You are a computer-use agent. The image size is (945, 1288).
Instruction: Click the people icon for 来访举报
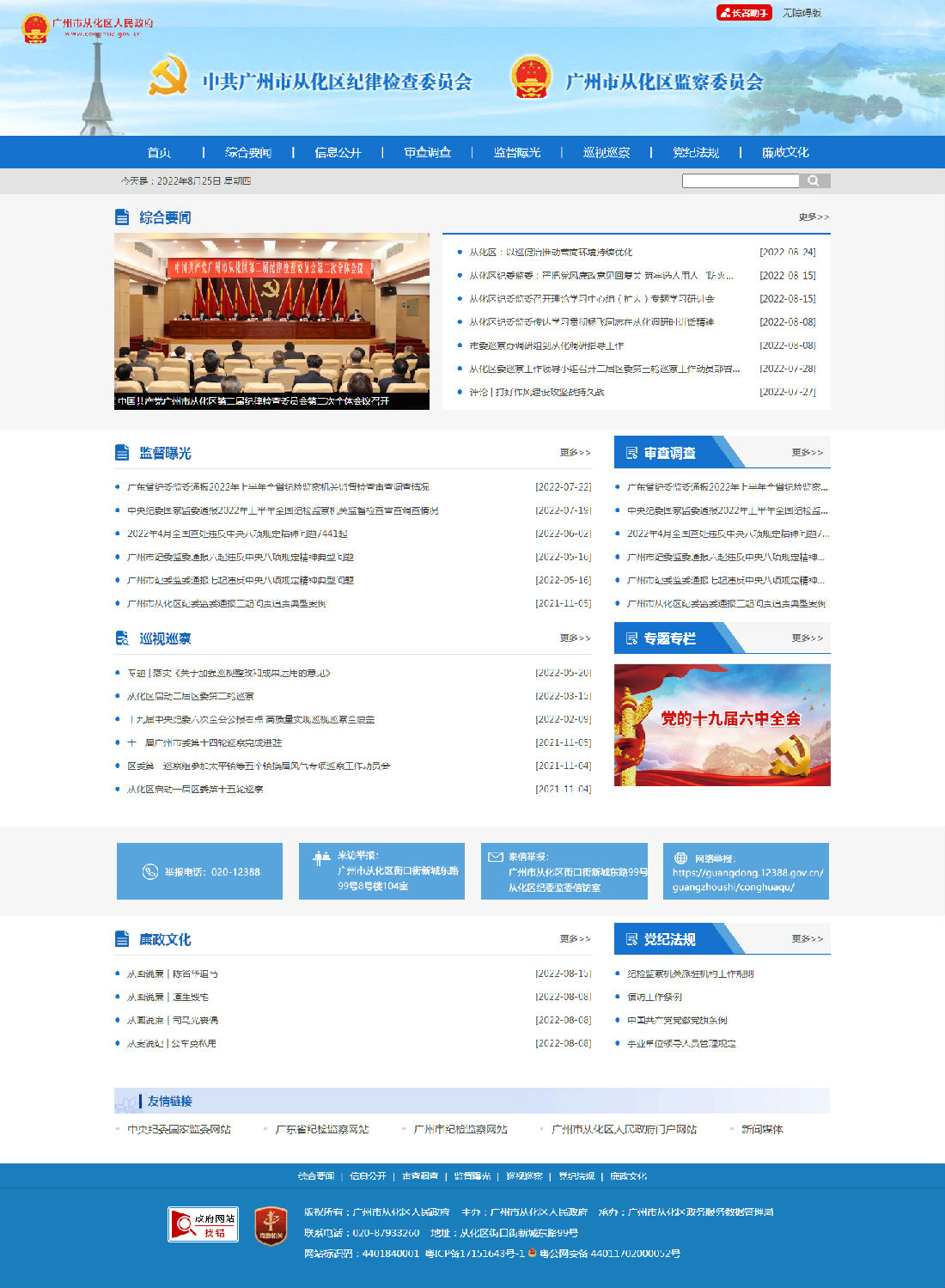pyautogui.click(x=322, y=857)
